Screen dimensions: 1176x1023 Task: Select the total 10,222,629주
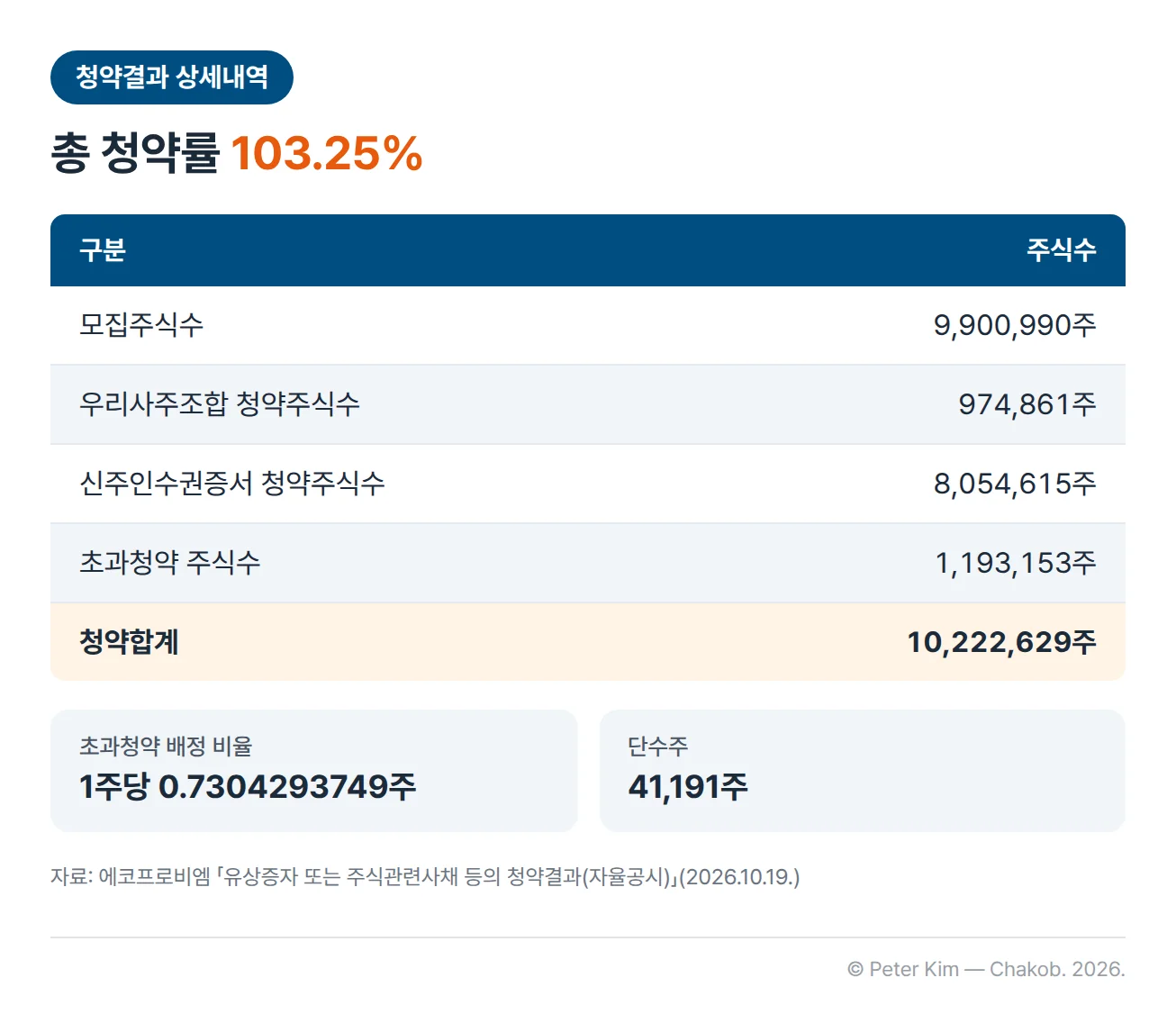tap(1001, 642)
